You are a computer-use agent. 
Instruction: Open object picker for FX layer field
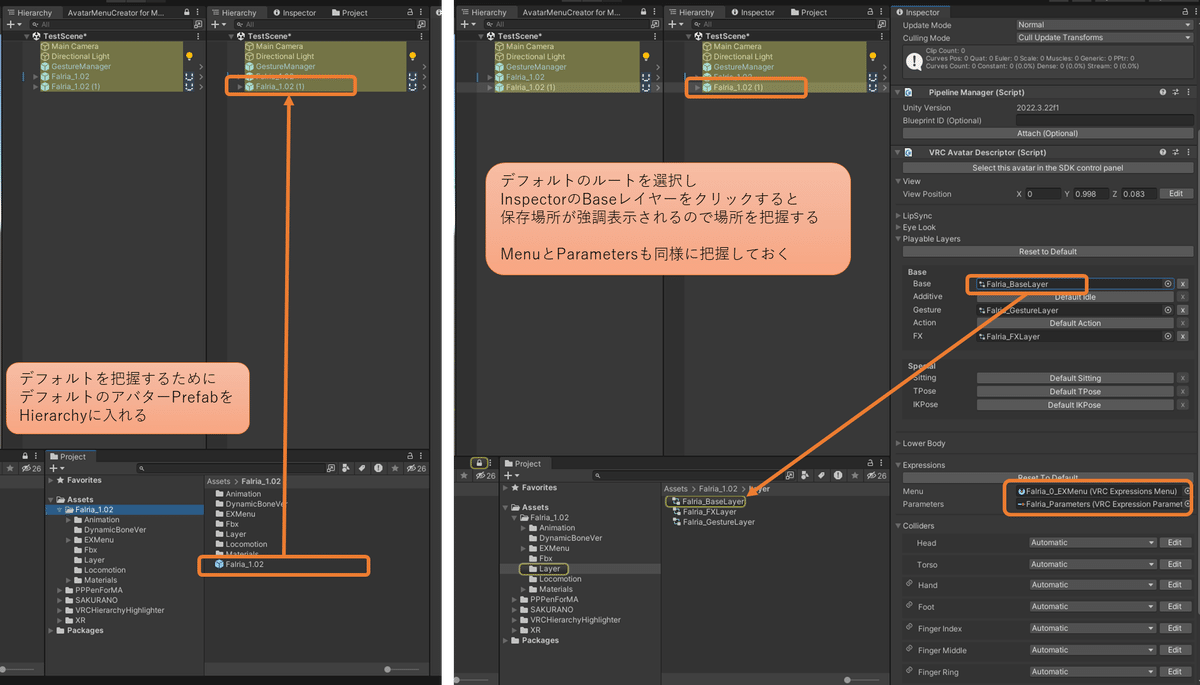1167,337
